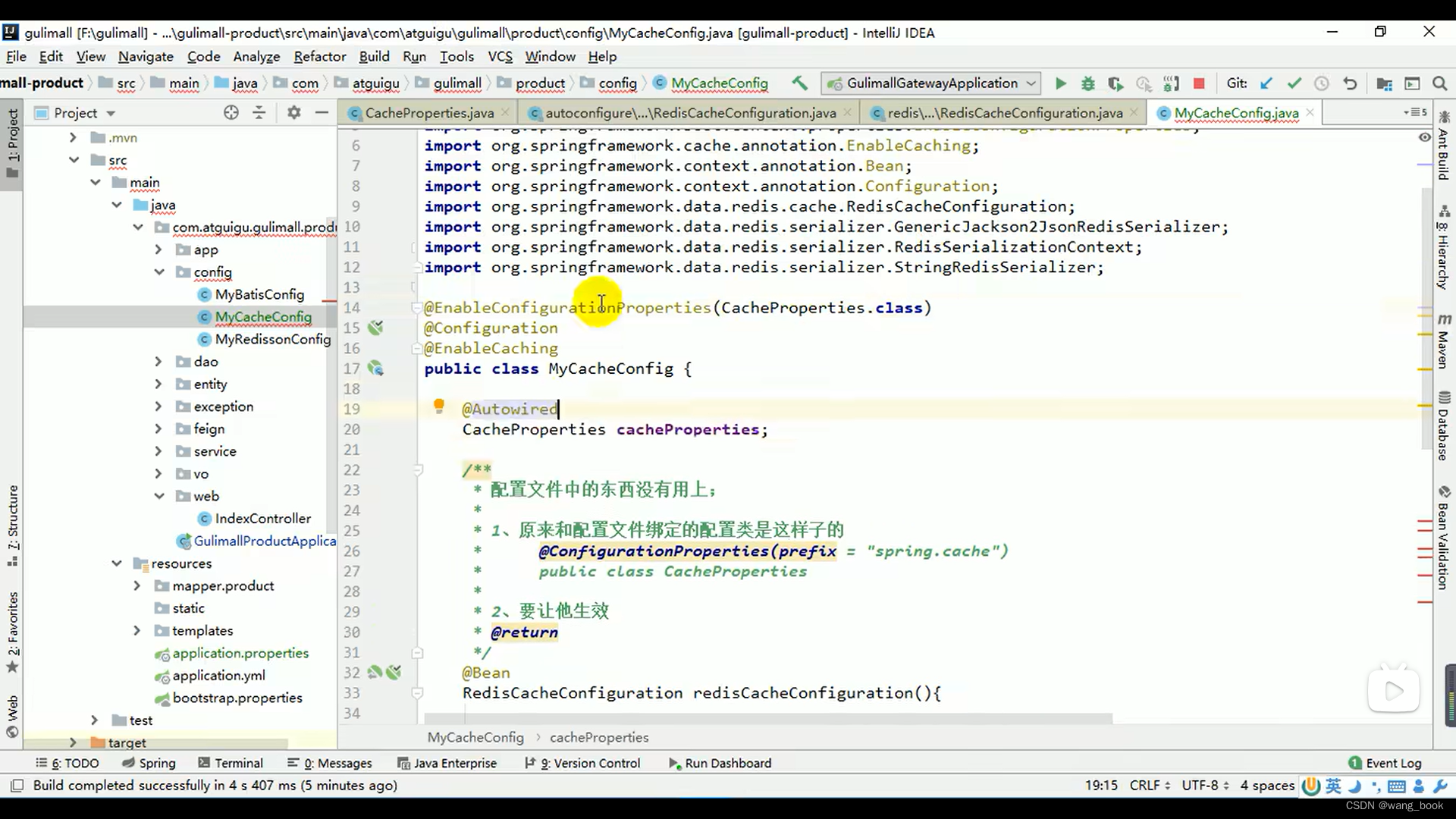The image size is (1456, 819).
Task: Open the Hierarchy side panel
Action: click(1444, 247)
